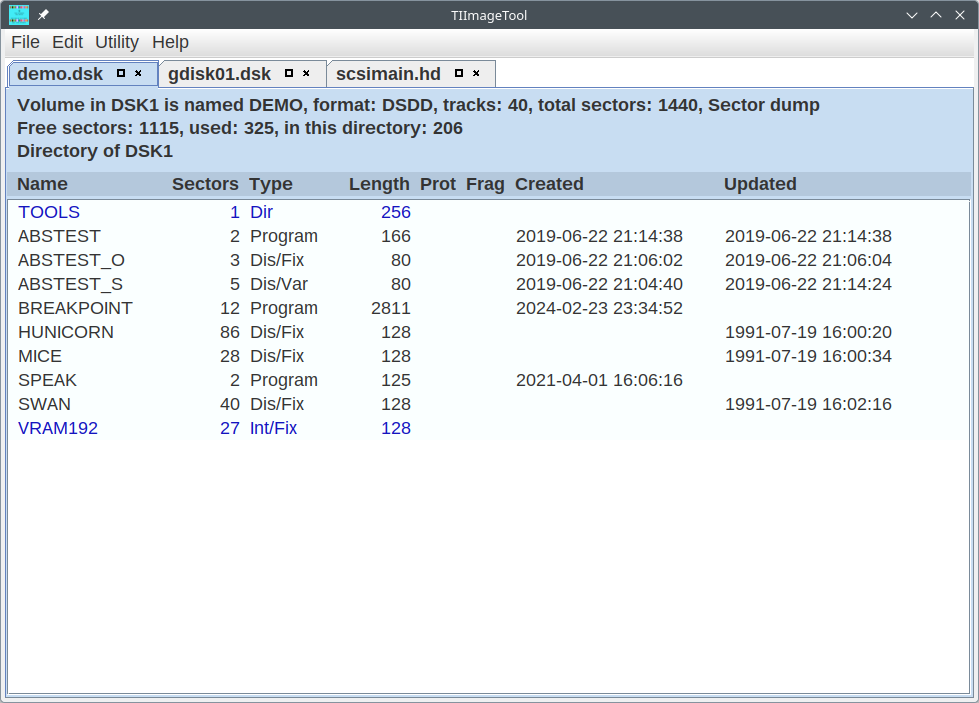The image size is (979, 703).
Task: Close the demo.dsk tab
Action: tap(138, 73)
